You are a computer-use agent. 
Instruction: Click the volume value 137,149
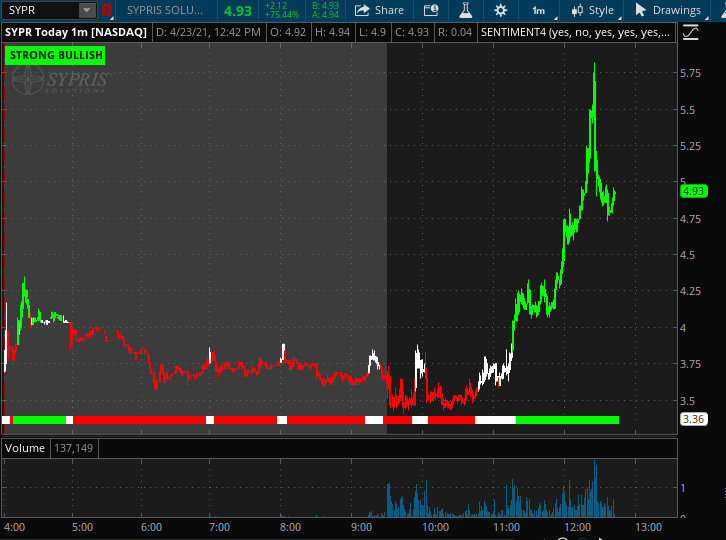[x=73, y=448]
